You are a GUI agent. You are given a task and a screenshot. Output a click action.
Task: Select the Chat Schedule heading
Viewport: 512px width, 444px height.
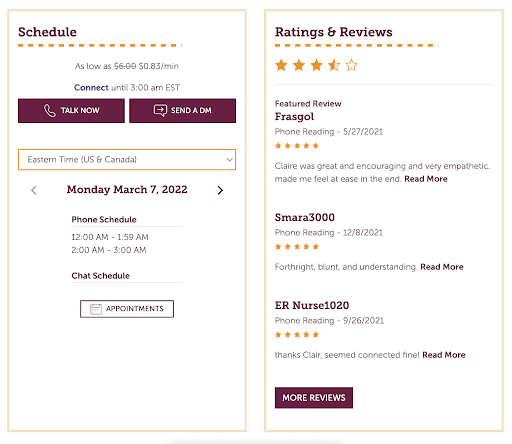coord(101,276)
